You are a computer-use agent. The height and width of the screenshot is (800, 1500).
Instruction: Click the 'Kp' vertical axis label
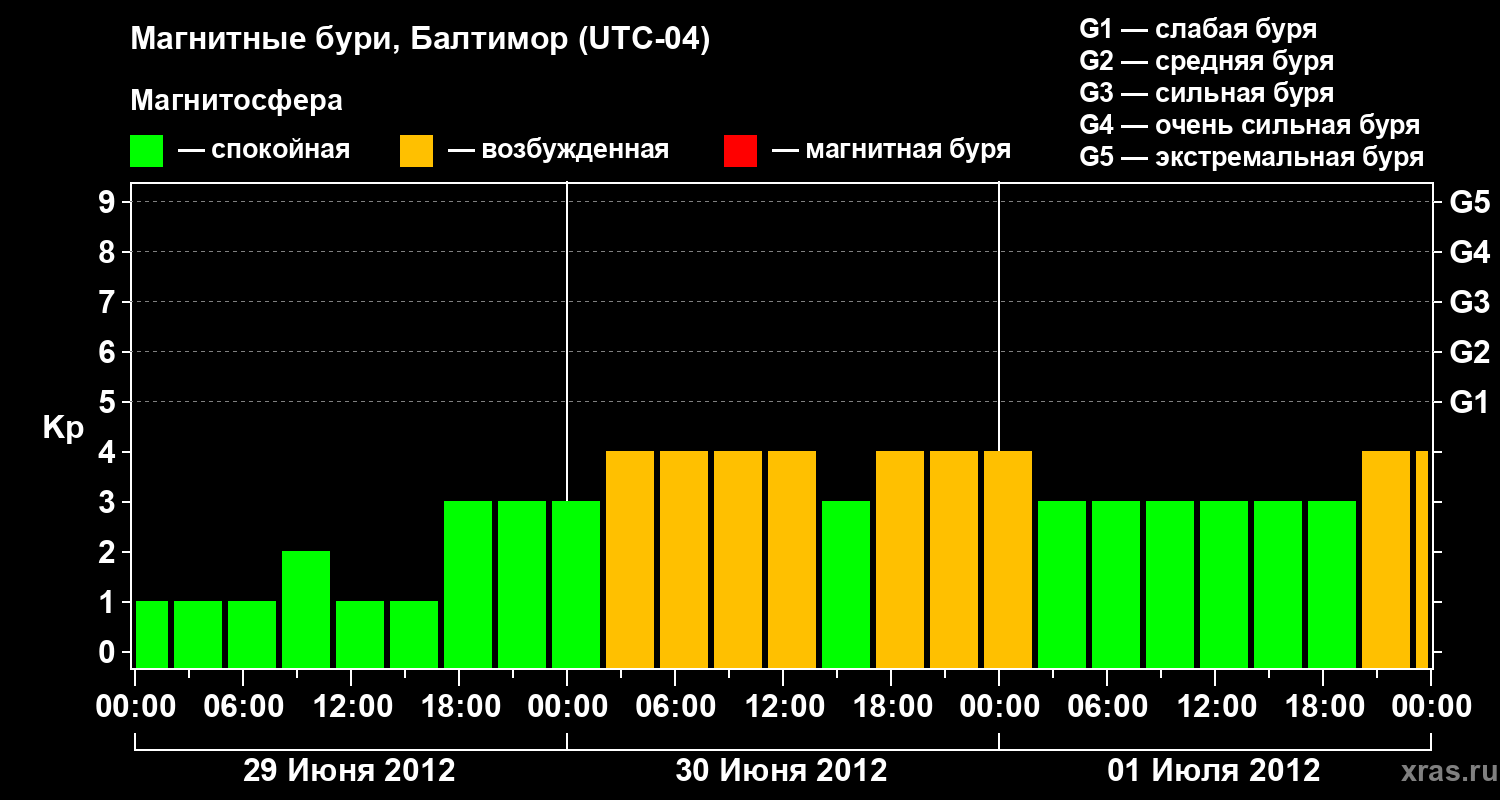(63, 428)
